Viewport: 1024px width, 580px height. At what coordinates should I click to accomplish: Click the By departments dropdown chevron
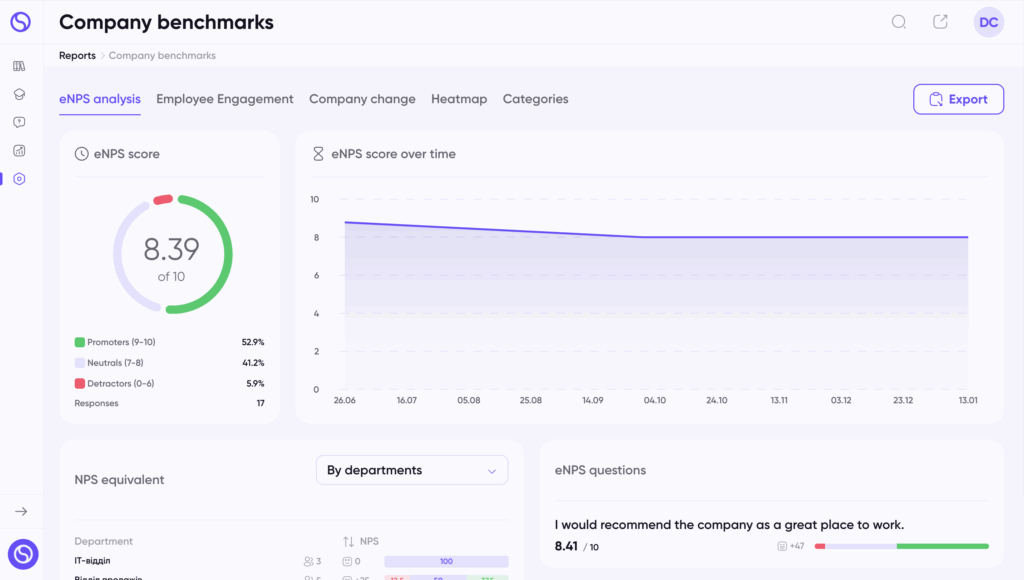click(x=492, y=471)
